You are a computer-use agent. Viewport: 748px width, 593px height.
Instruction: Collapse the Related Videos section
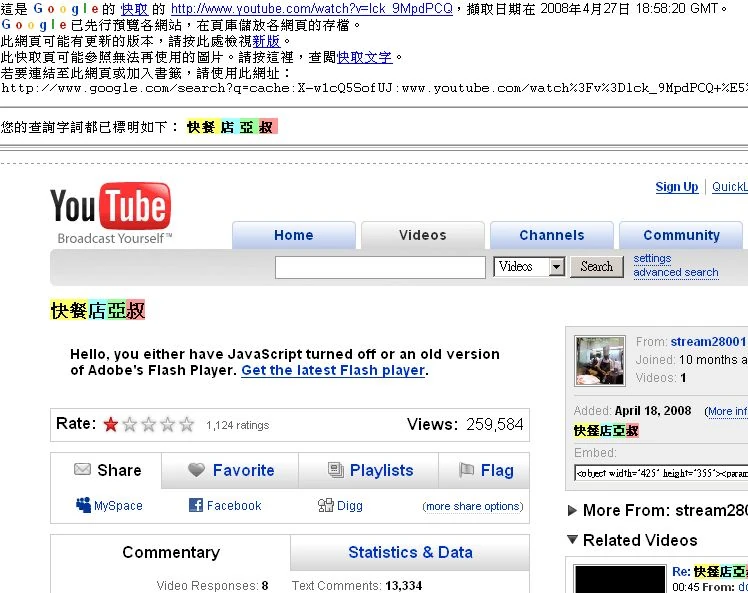572,540
